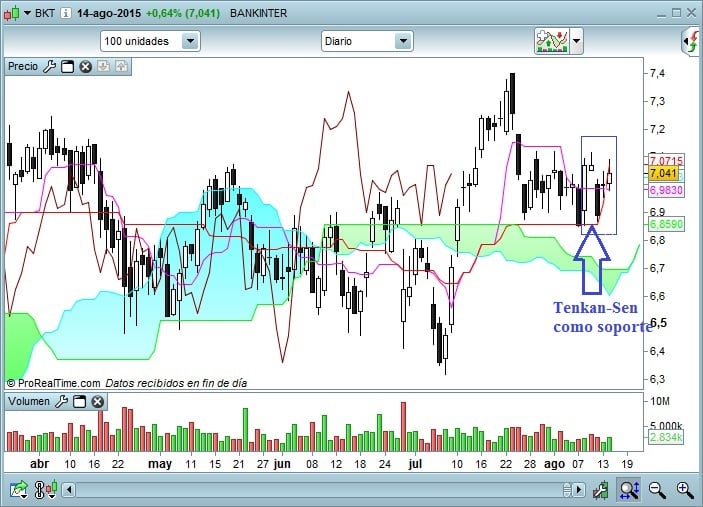Screen dimensions: 703x507
Task: Click the 'jun' month label on time axis
Action: tap(282, 464)
